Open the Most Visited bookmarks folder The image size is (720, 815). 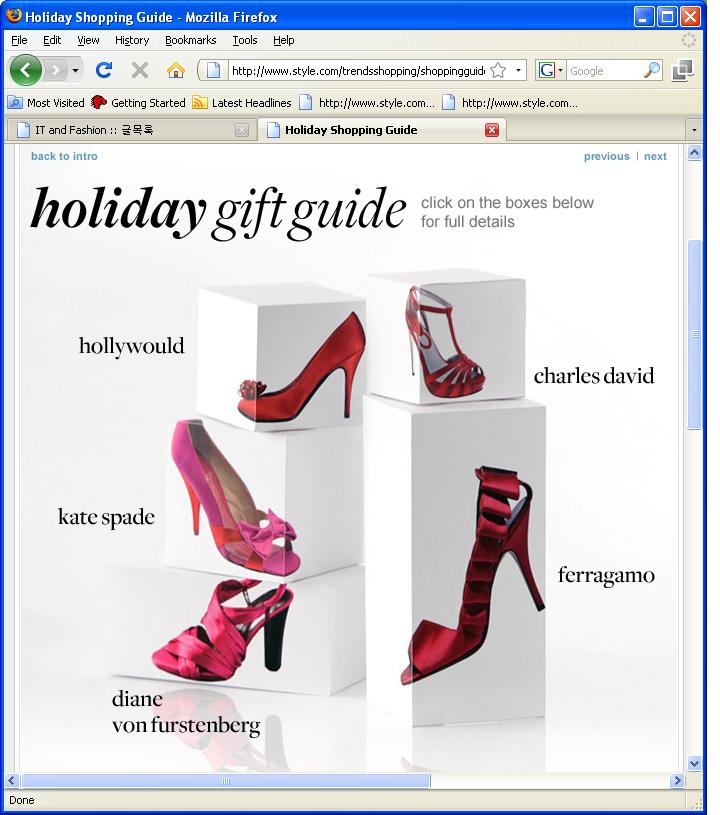click(x=46, y=103)
